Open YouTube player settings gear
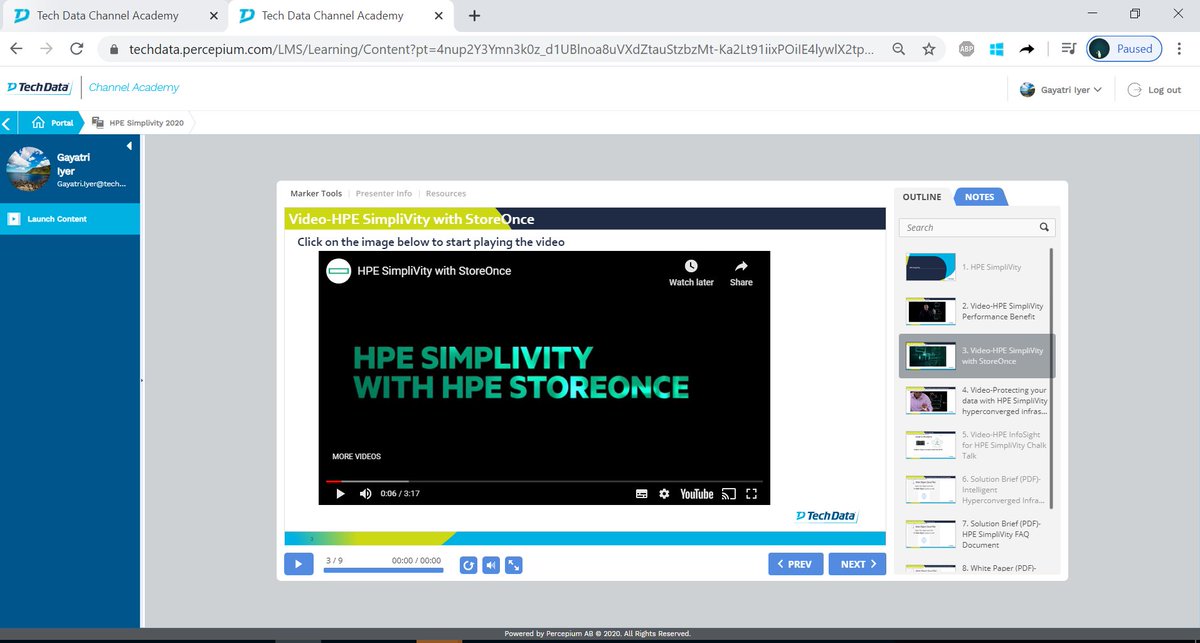 (x=664, y=494)
